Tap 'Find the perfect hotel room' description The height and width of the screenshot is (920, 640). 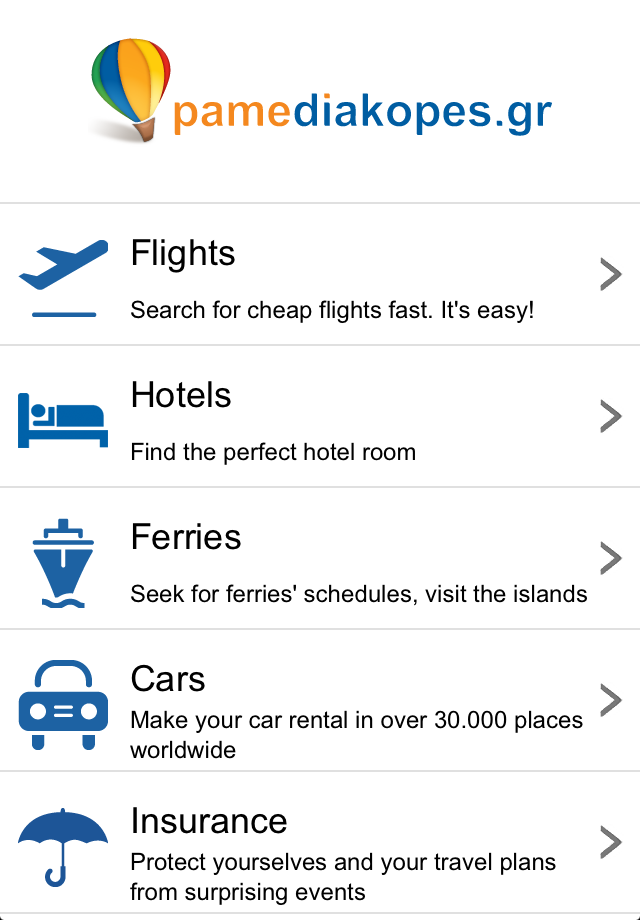273,452
